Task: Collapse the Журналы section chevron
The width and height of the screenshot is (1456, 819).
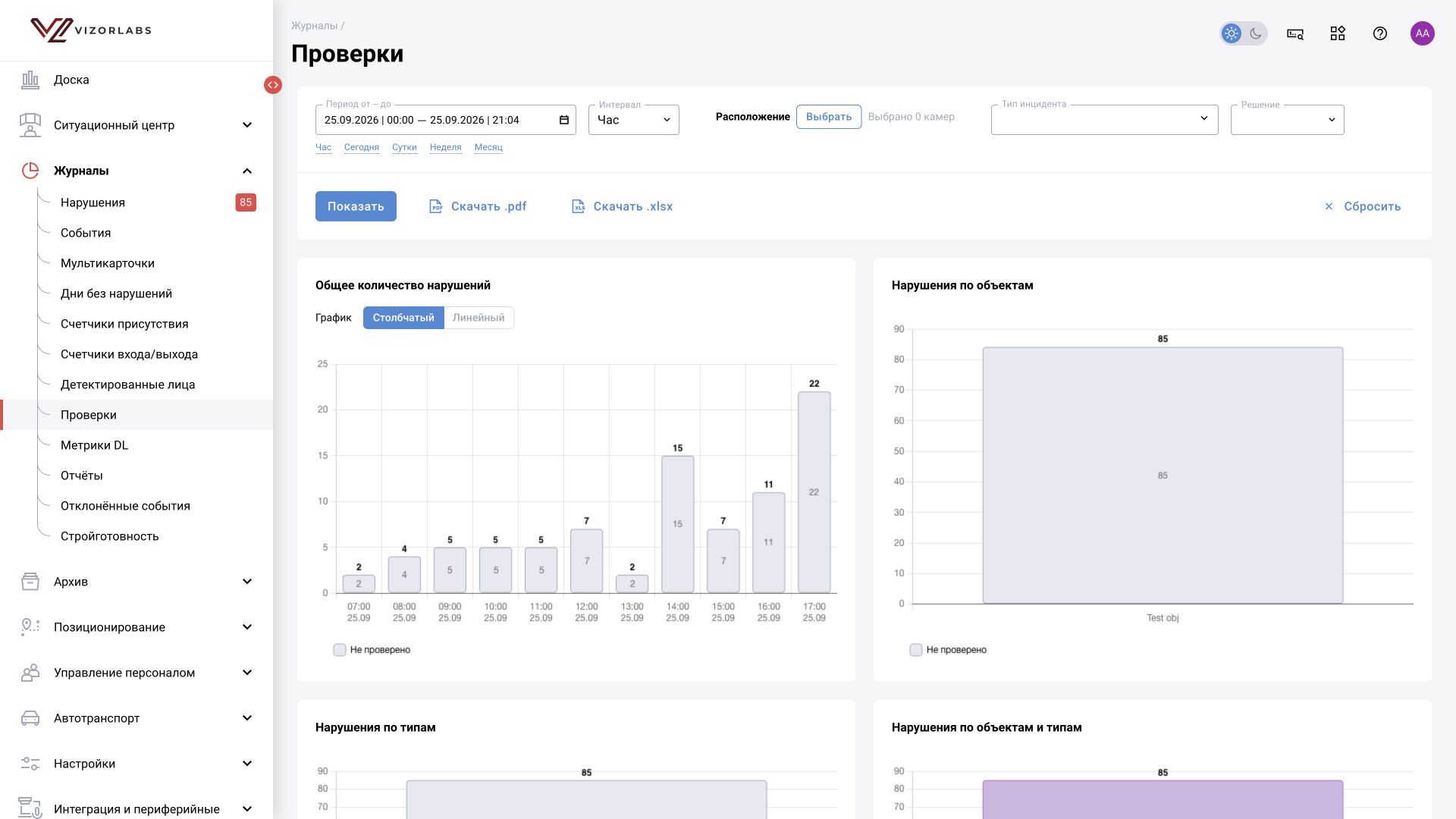Action: click(x=247, y=171)
